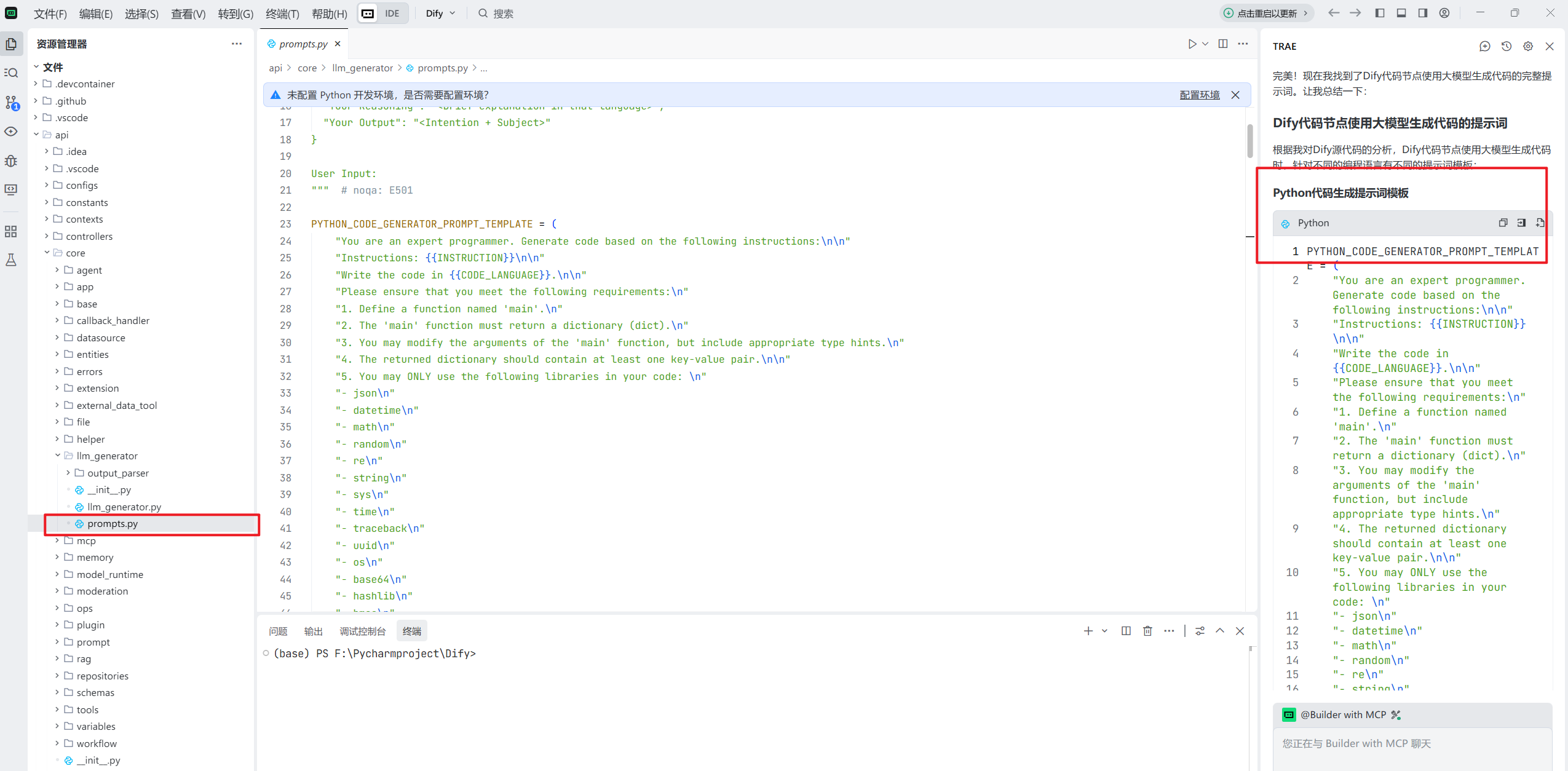This screenshot has width=1568, height=771.
Task: Toggle the left primary sidebar layout
Action: click(x=1380, y=13)
